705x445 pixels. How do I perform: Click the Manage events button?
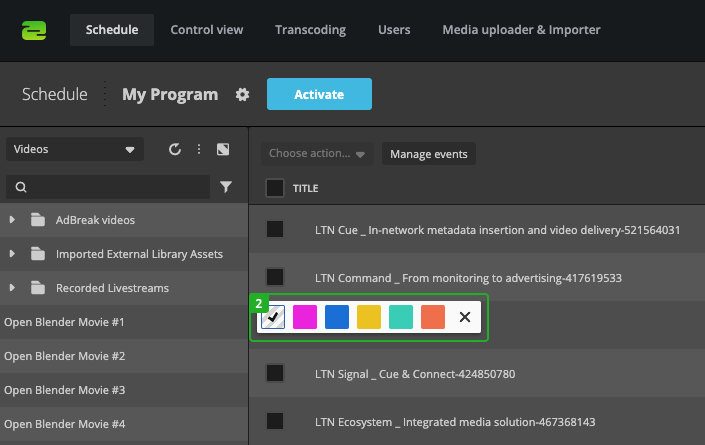pyautogui.click(x=428, y=154)
